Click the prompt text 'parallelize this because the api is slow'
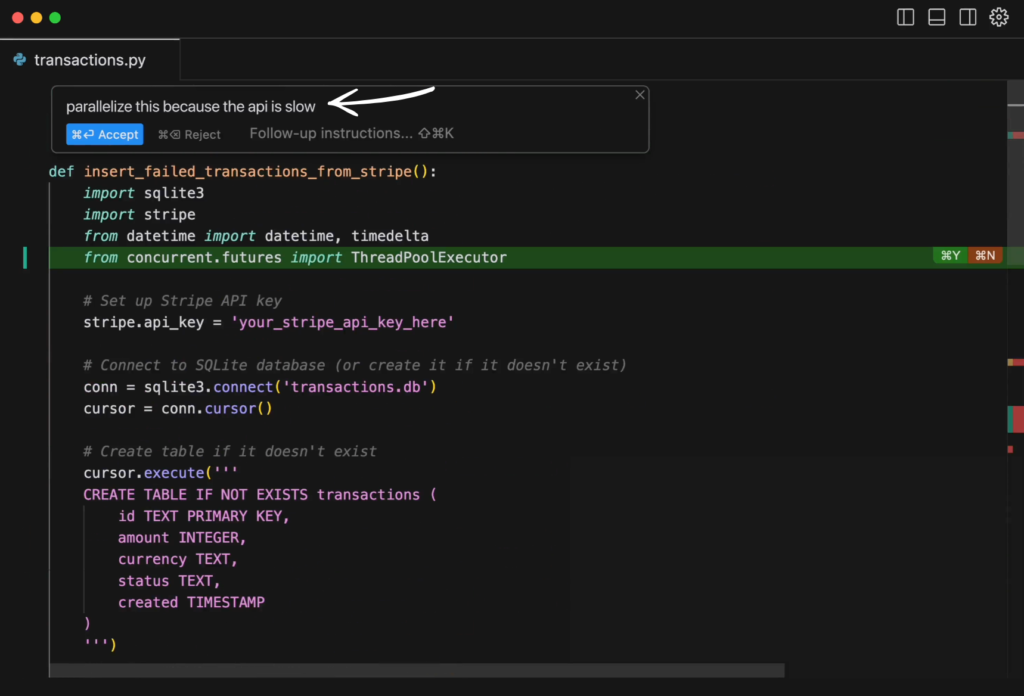Viewport: 1024px width, 696px height. pyautogui.click(x=190, y=106)
